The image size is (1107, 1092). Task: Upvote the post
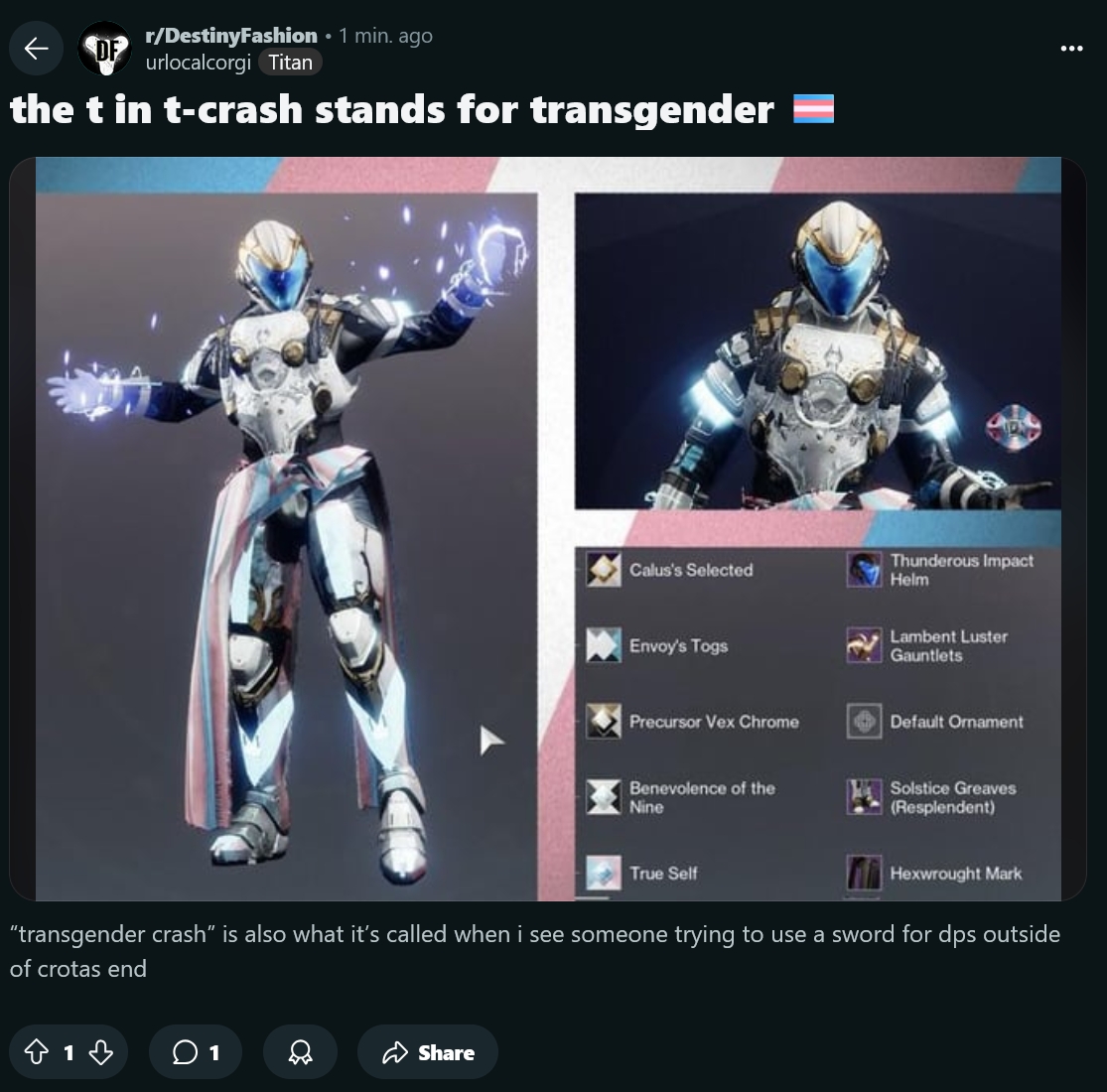[x=37, y=1051]
